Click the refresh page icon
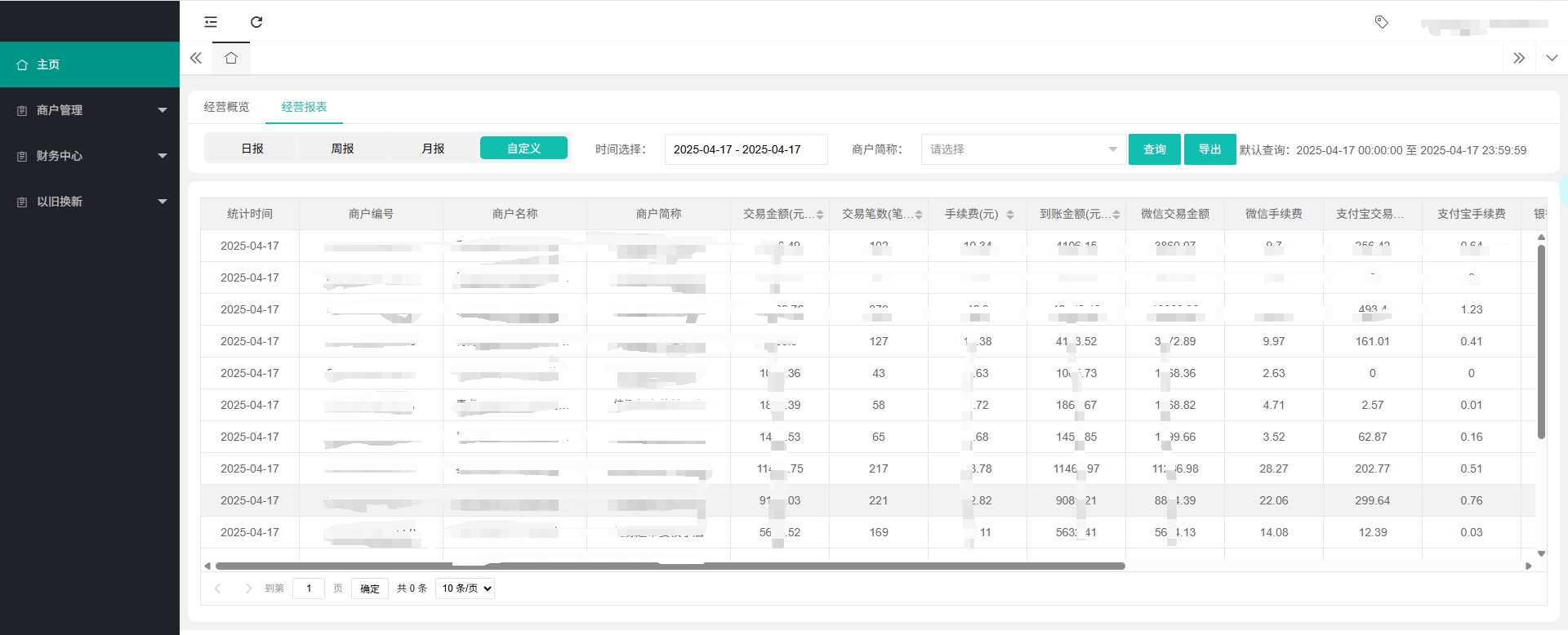 point(256,22)
